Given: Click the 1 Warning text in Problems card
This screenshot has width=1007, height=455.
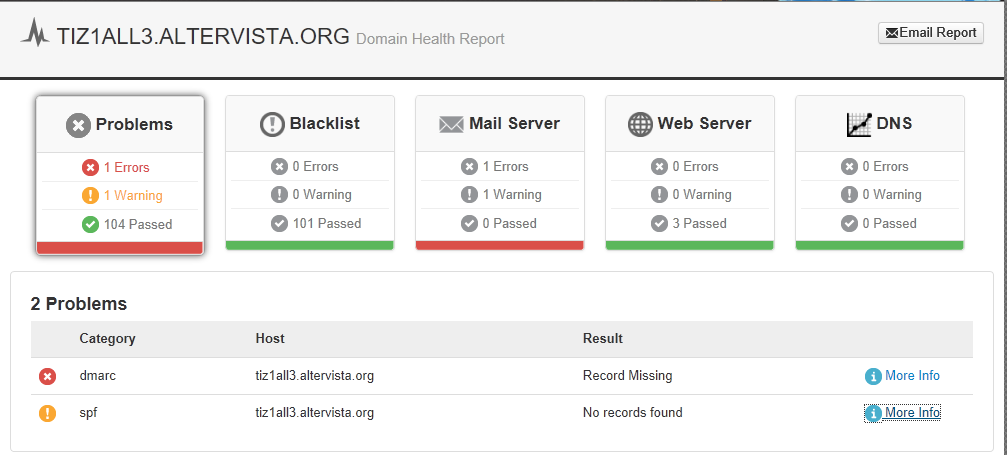Looking at the screenshot, I should pos(133,195).
